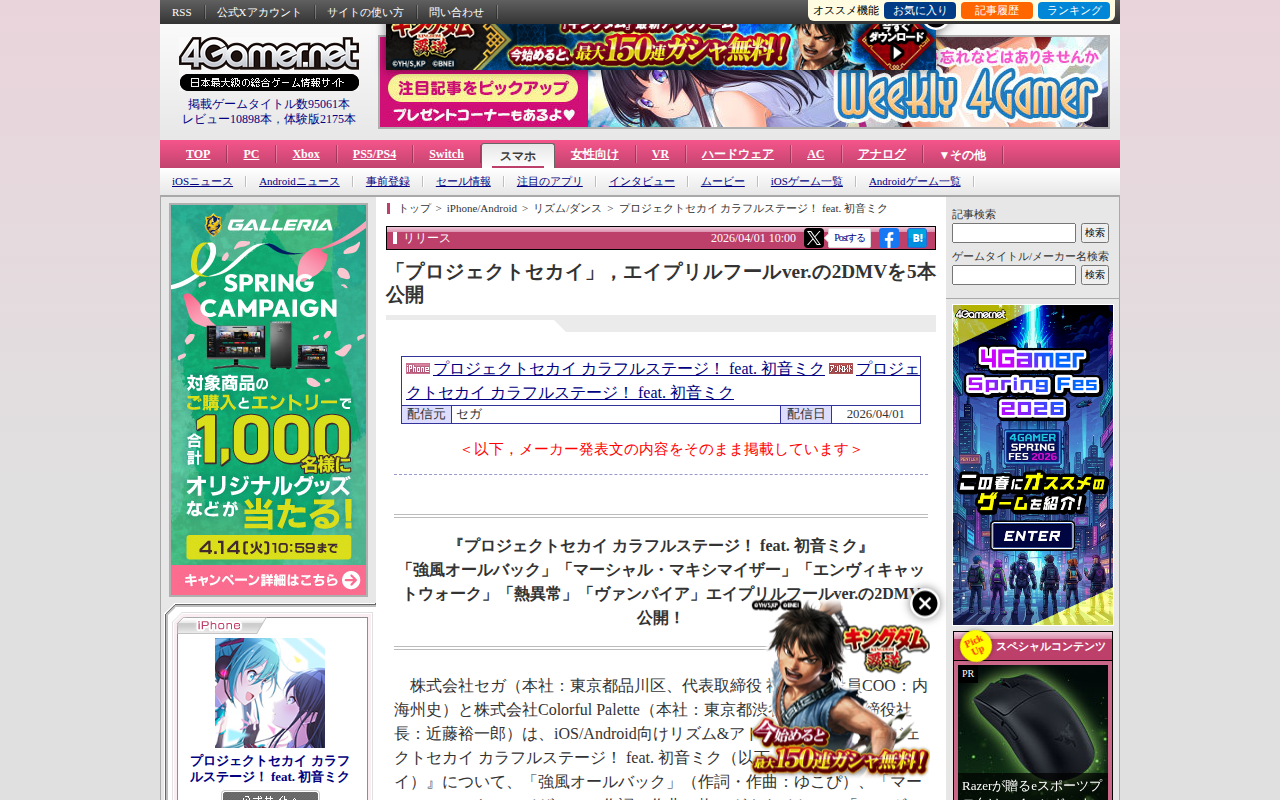Switch to Xbox tab
This screenshot has height=800, width=1280.
pyautogui.click(x=306, y=154)
